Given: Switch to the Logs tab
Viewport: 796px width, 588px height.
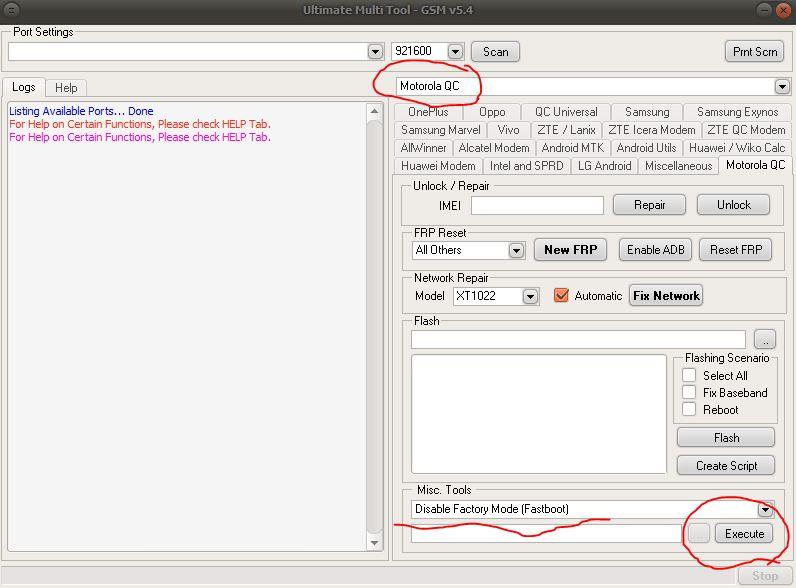Looking at the screenshot, I should pyautogui.click(x=23, y=87).
